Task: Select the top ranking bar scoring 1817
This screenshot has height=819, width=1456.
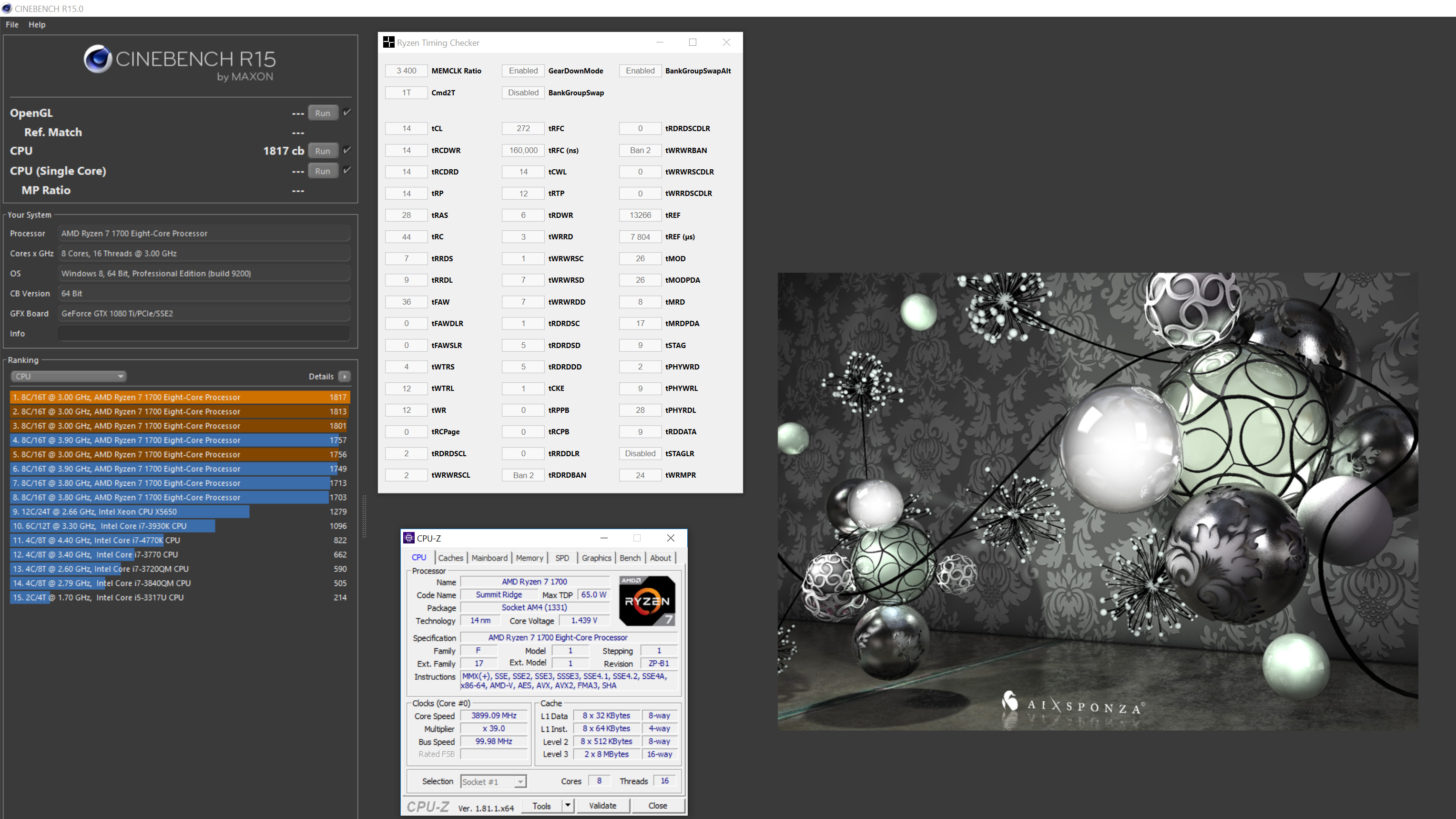Action: click(x=180, y=398)
